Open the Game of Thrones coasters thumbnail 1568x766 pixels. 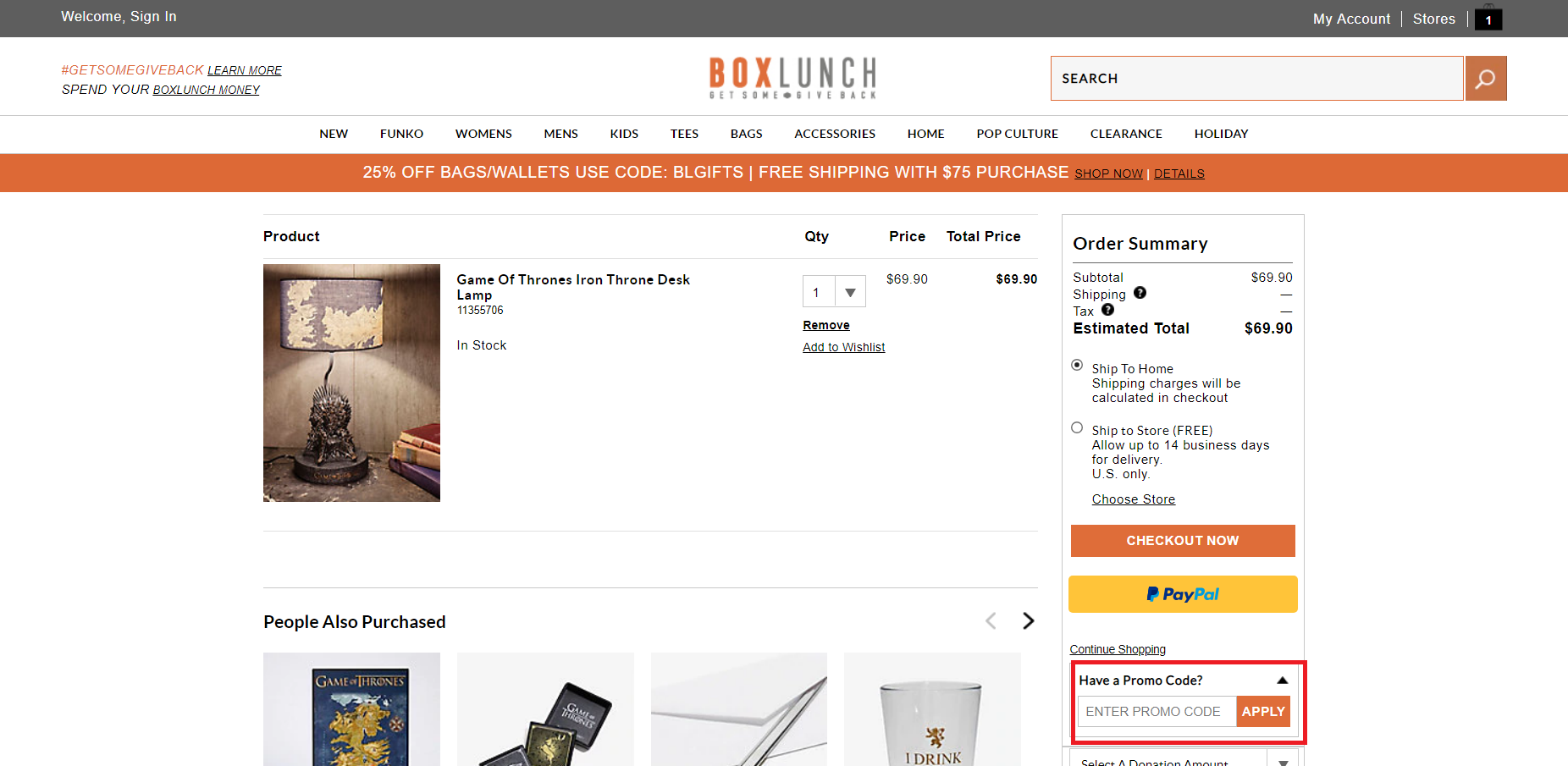coord(545,709)
